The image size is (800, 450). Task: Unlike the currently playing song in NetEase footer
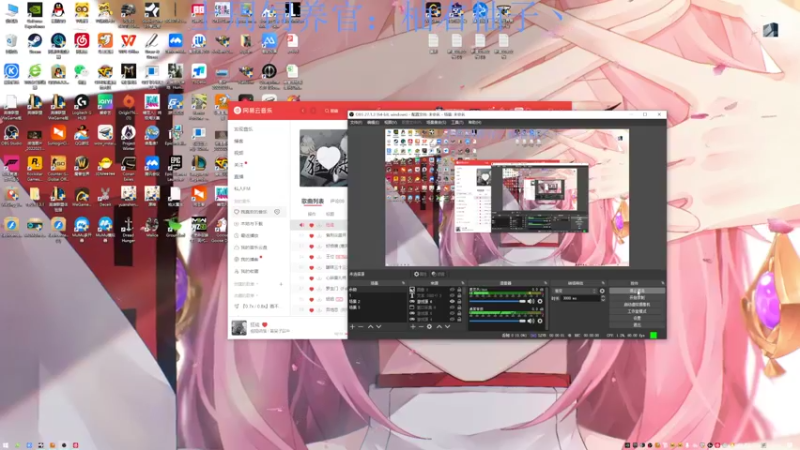264,324
